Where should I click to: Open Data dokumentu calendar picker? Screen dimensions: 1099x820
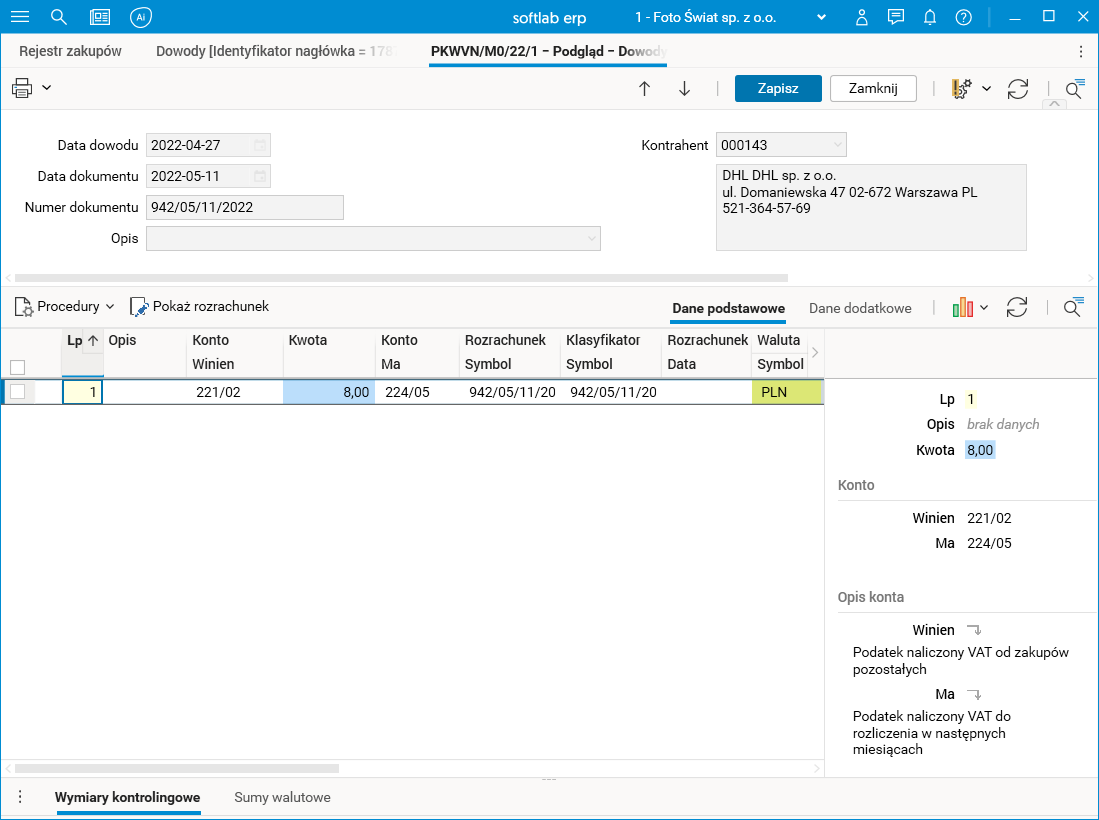coord(260,176)
